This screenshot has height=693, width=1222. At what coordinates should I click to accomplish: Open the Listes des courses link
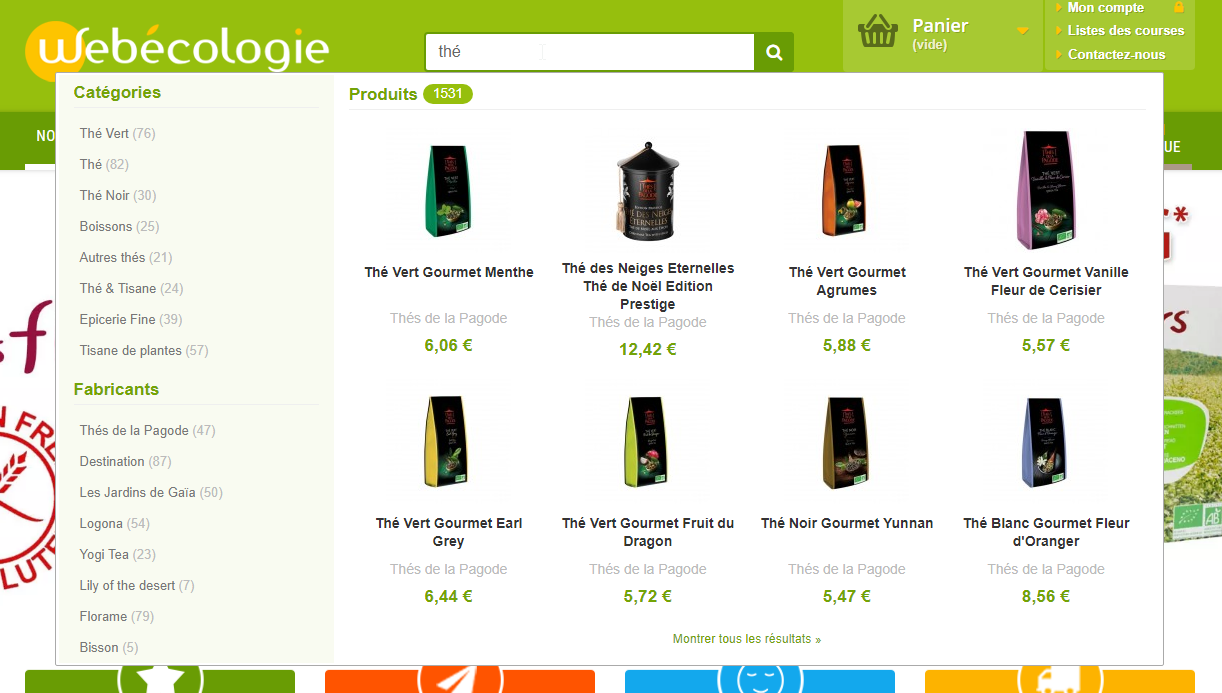click(x=1125, y=30)
